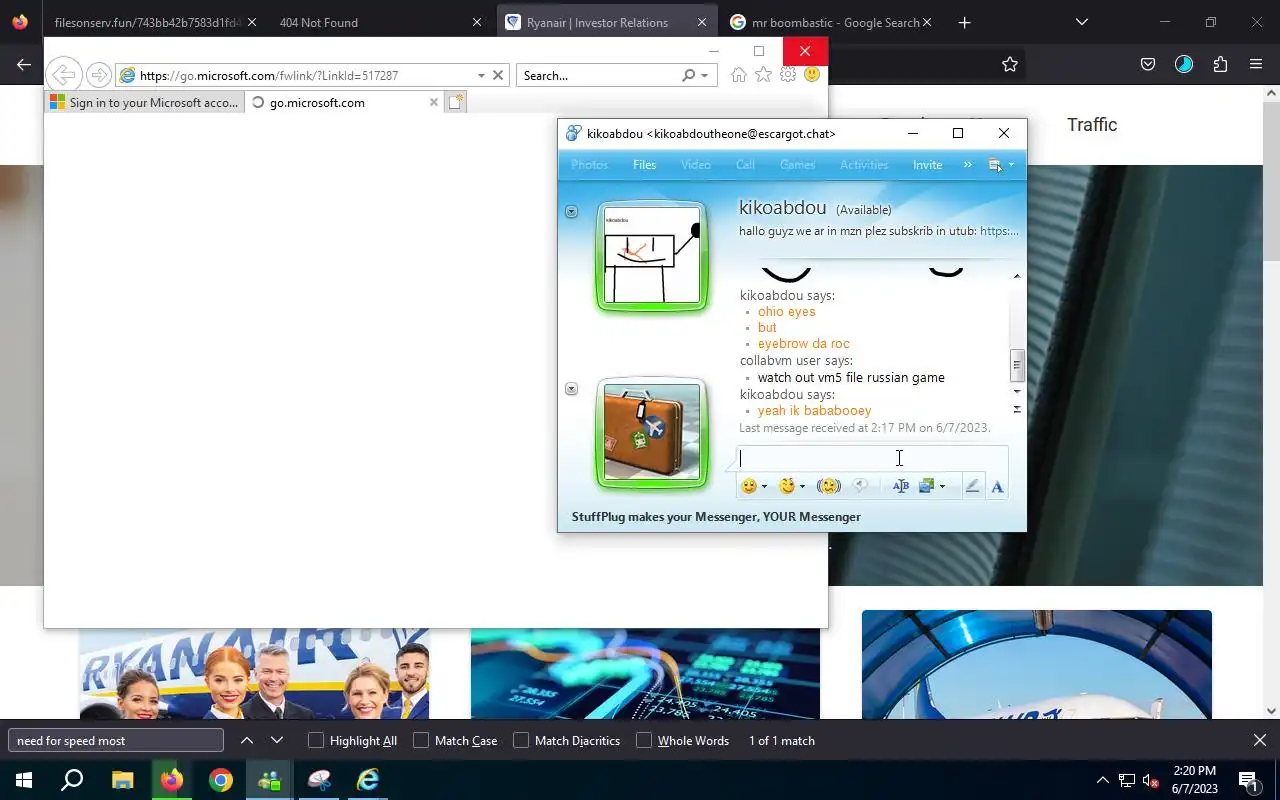Open File Explorer from the taskbar
The width and height of the screenshot is (1280, 800).
click(x=122, y=780)
